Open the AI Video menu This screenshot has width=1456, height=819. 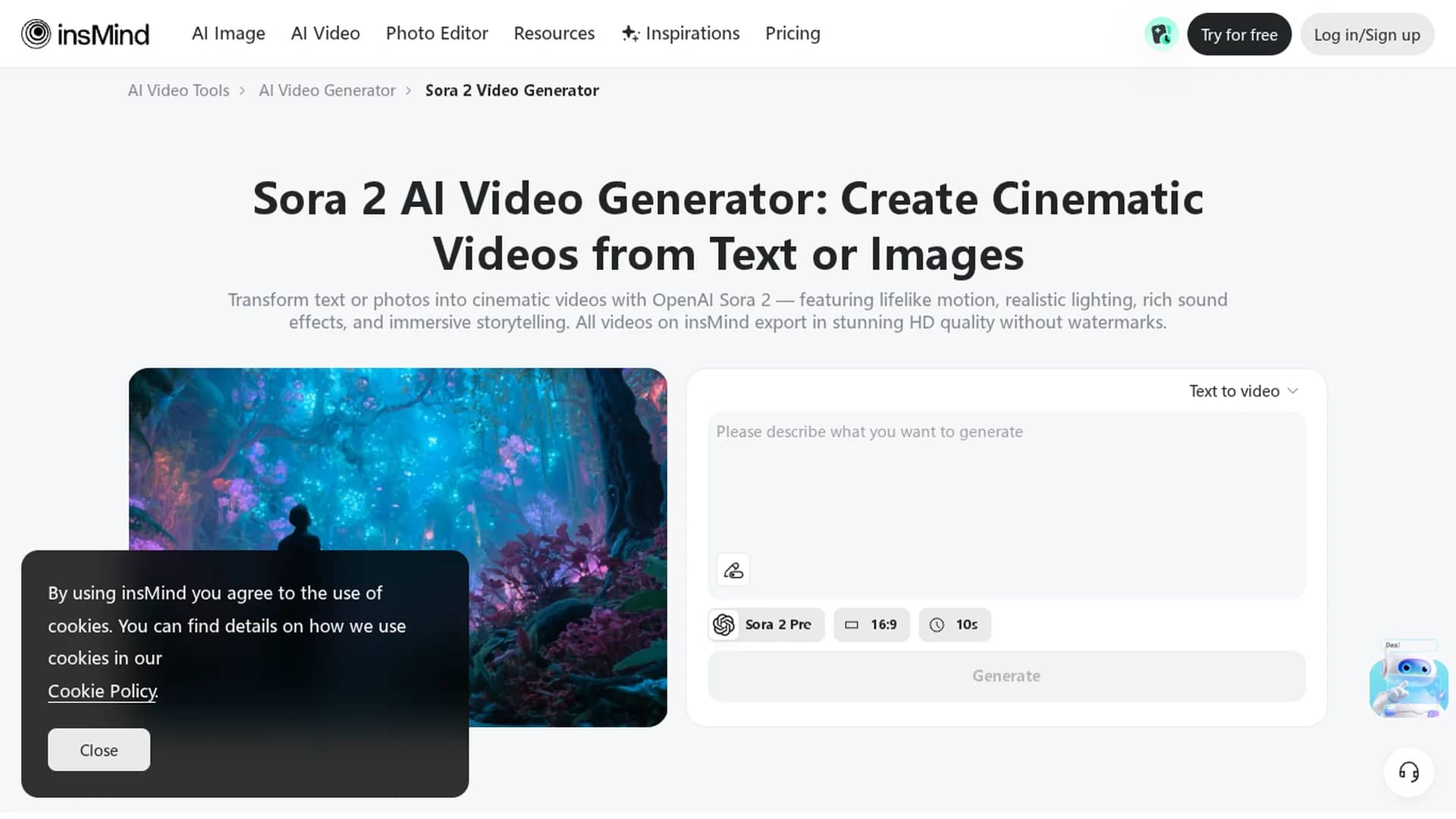point(325,33)
